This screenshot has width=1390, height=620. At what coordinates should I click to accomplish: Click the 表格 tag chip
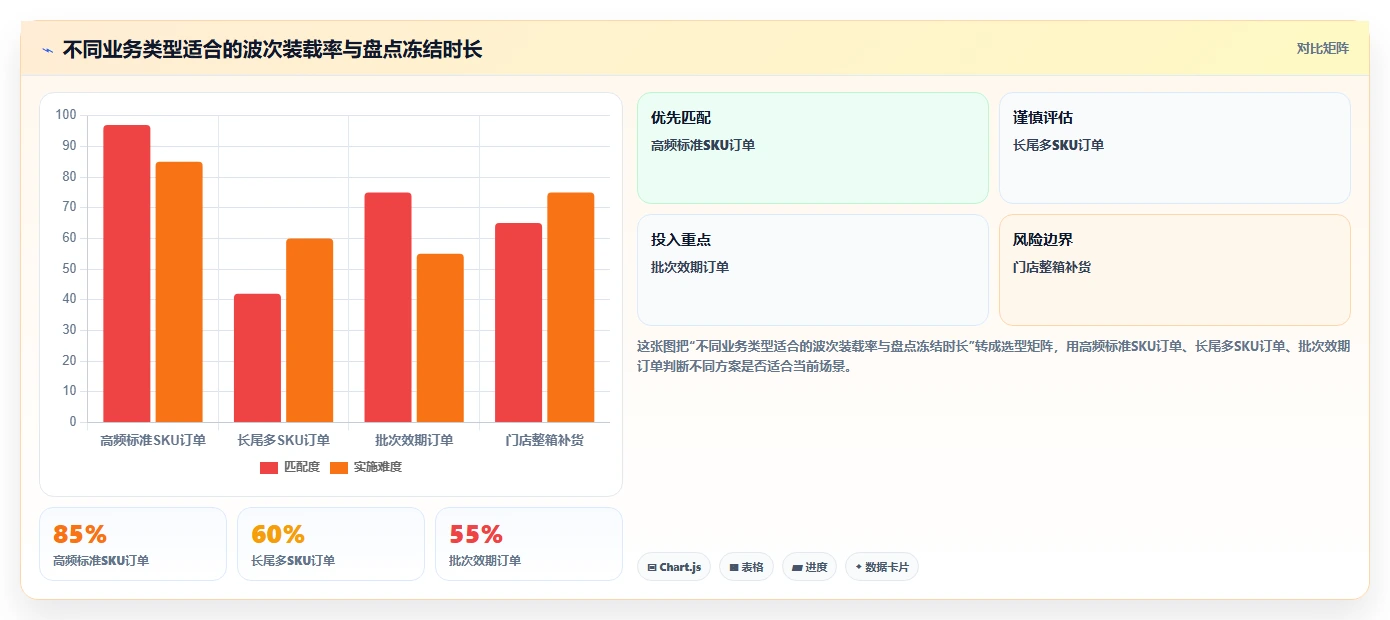tap(746, 567)
